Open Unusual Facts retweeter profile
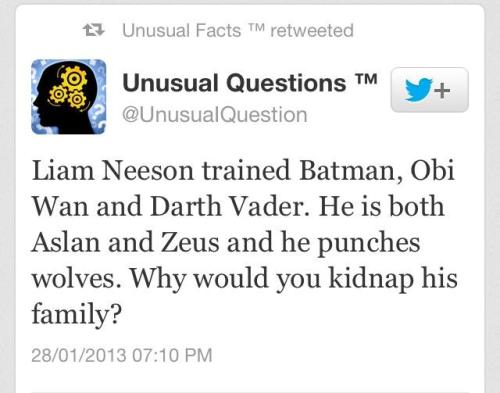500x393 pixels. tap(182, 31)
